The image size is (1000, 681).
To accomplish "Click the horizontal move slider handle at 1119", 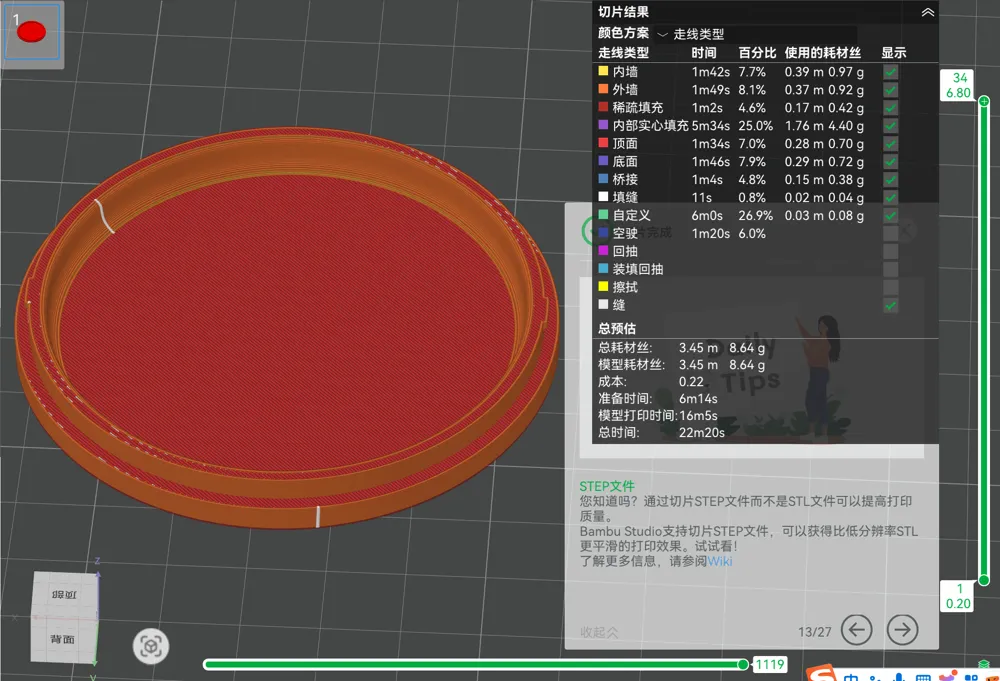I will [743, 664].
